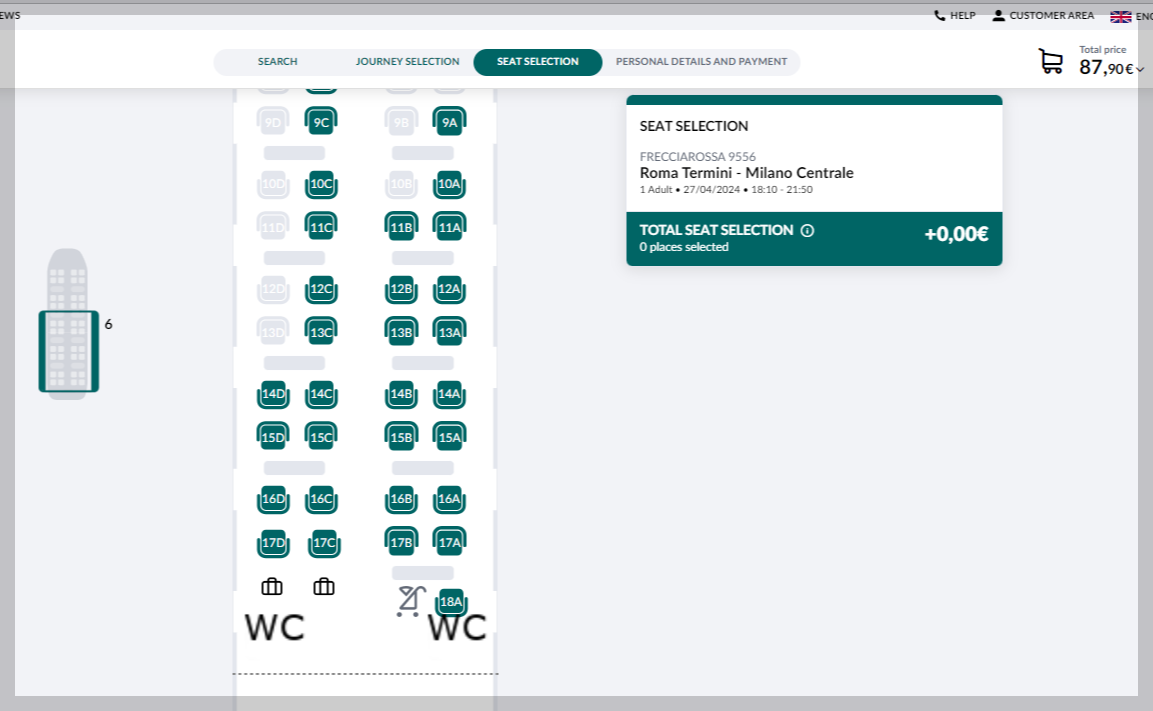Choose seat 10C
Viewport: 1153px width, 711px height.
(x=321, y=185)
